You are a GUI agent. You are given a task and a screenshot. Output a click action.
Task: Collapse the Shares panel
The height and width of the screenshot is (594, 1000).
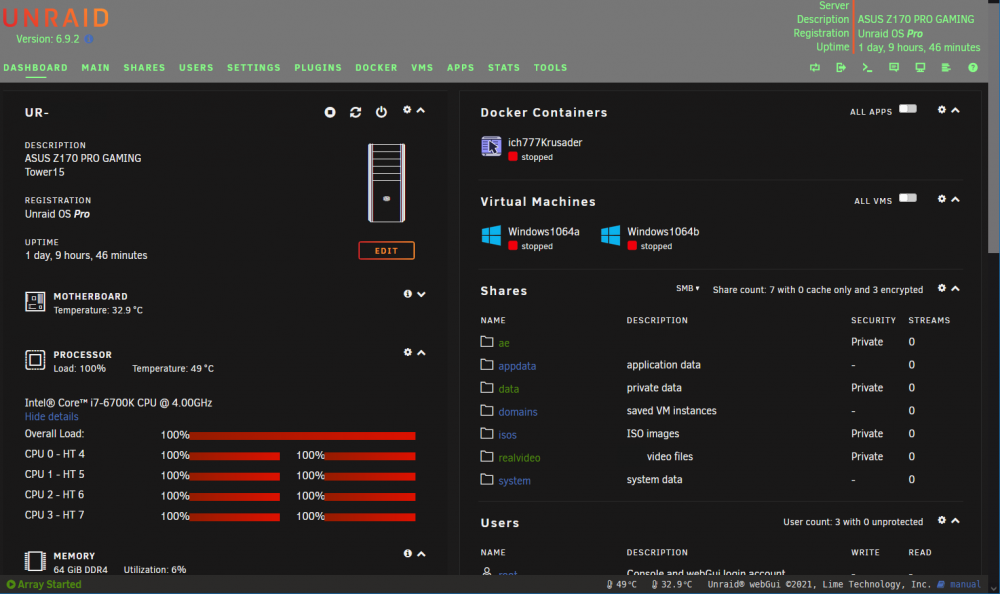coord(955,289)
